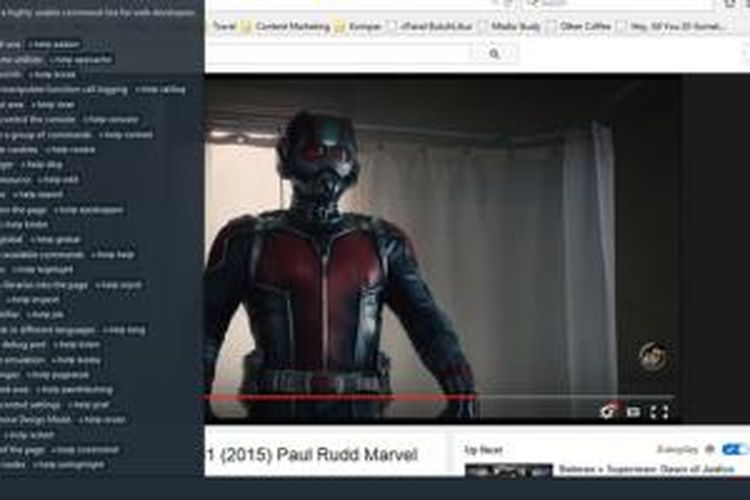Click the Autoplay info icon
This screenshot has width=750, height=500.
click(x=710, y=449)
